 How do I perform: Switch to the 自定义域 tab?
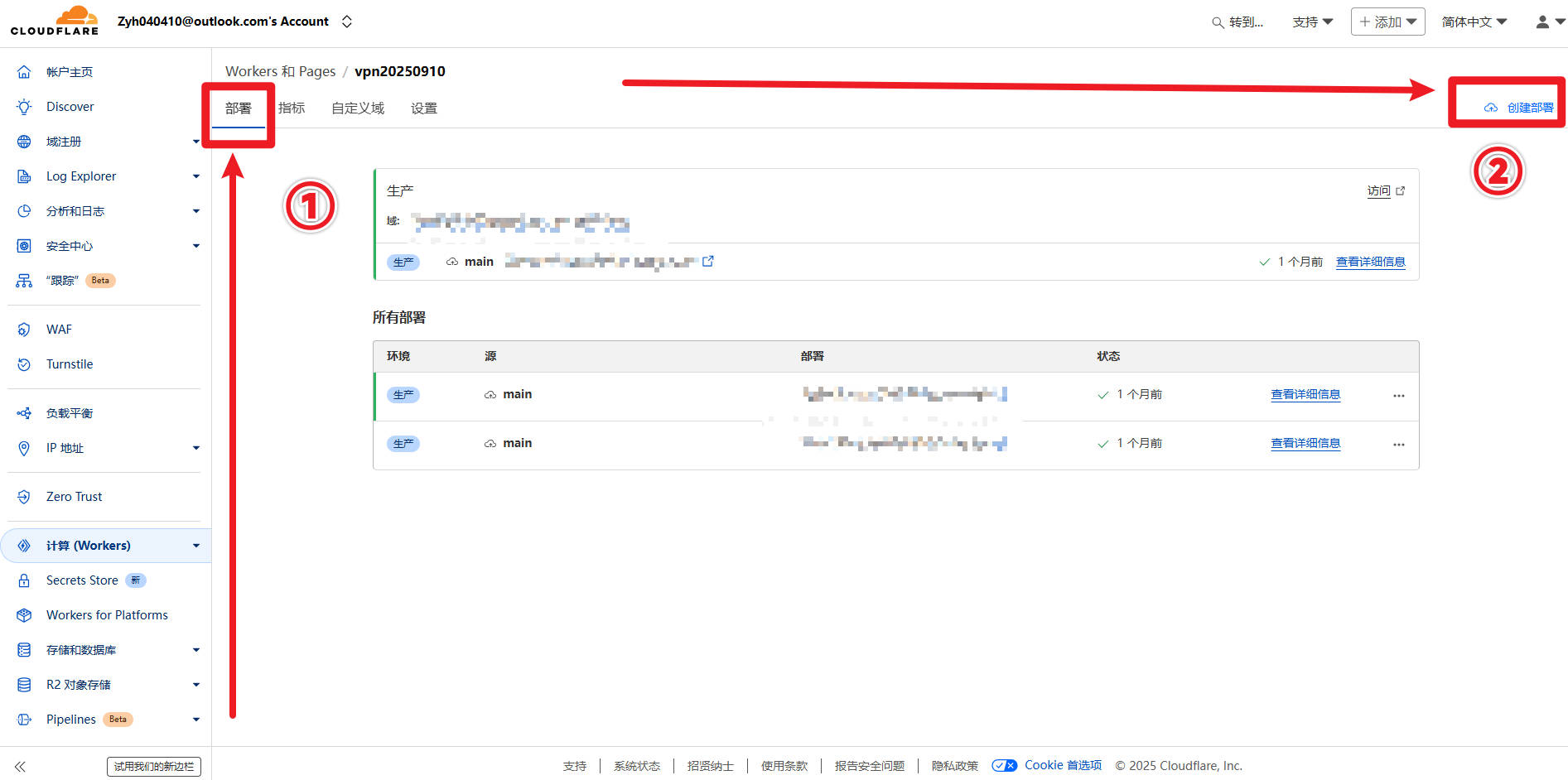point(358,108)
